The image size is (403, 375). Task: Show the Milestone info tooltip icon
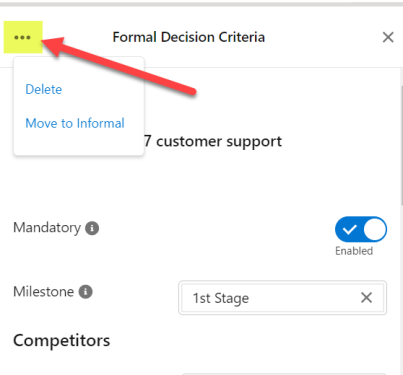86,292
